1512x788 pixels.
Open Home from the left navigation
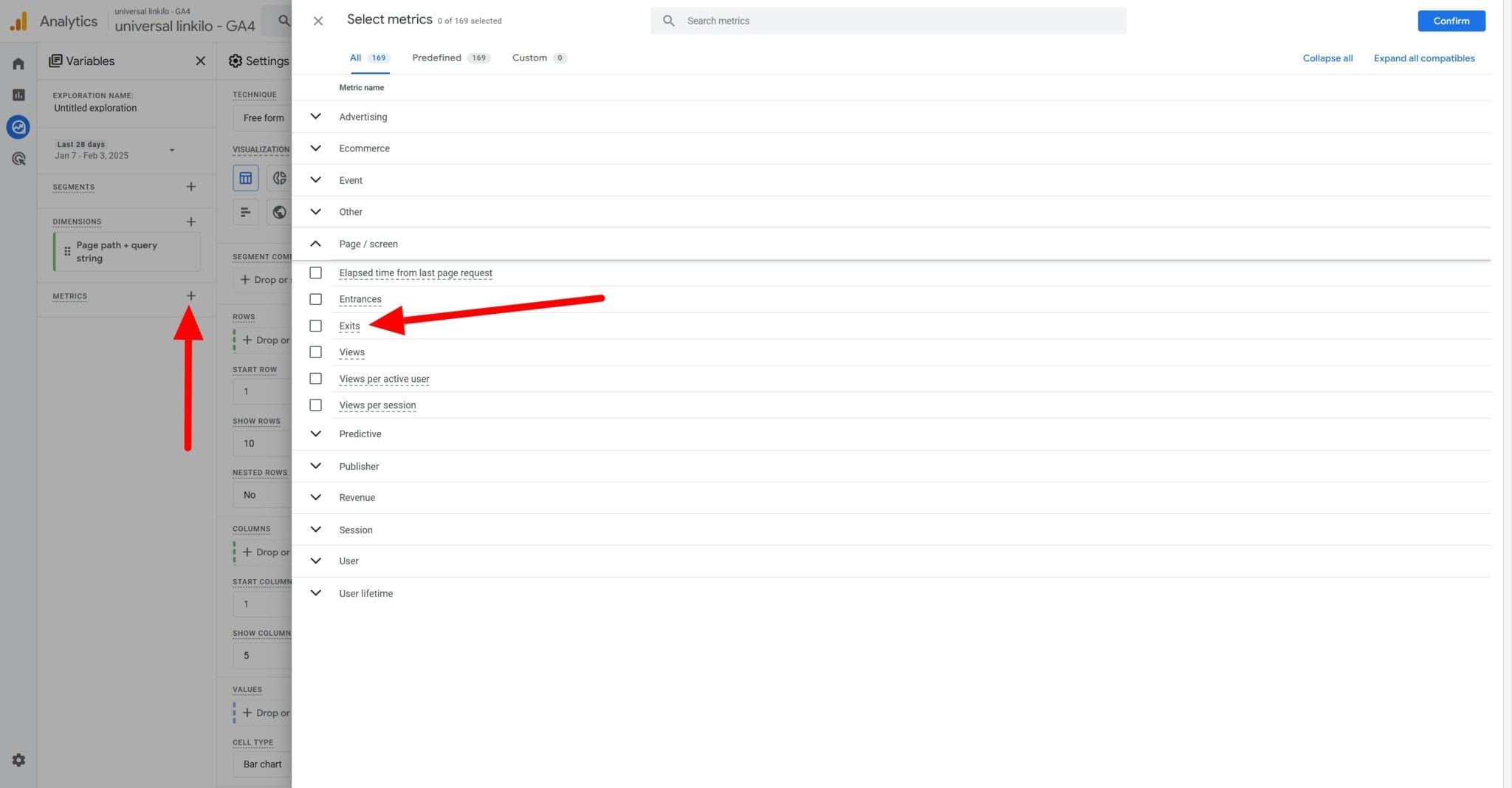(18, 63)
